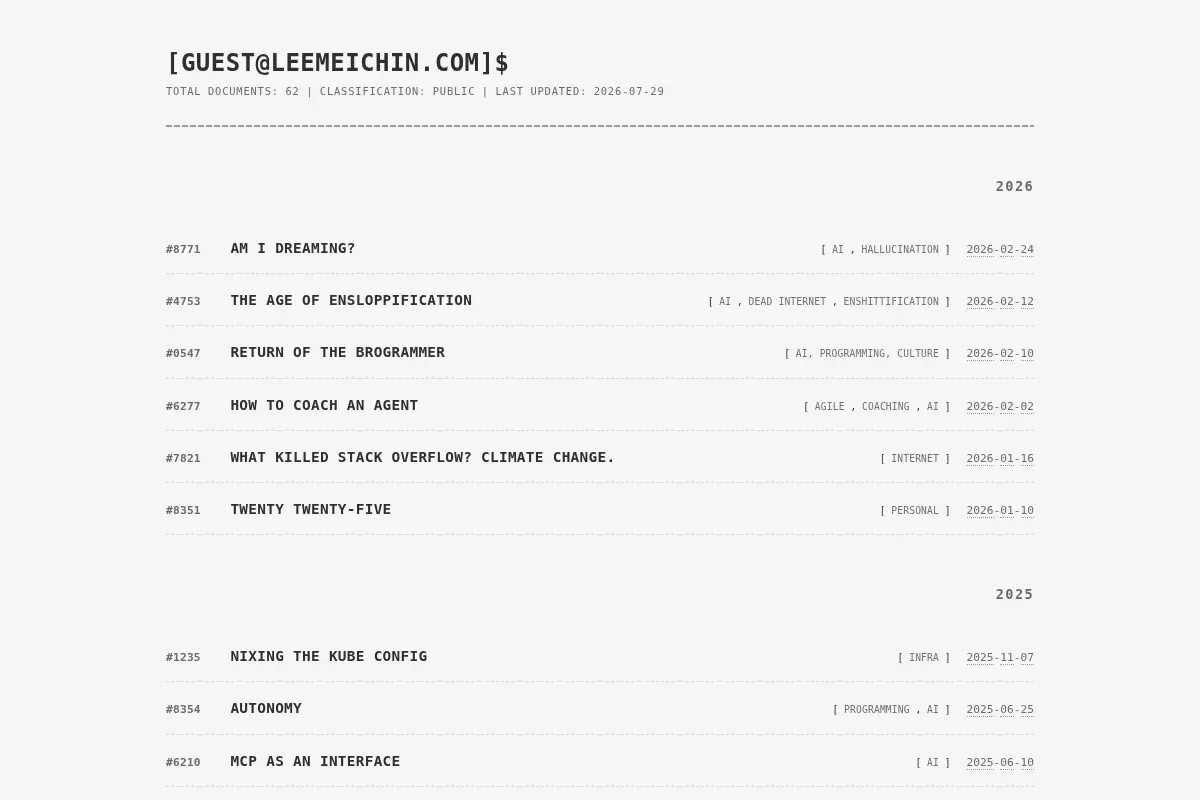Viewport: 1200px width, 800px height.
Task: Open 'NIXING THE KUBE CONFIG' article
Action: pos(329,657)
